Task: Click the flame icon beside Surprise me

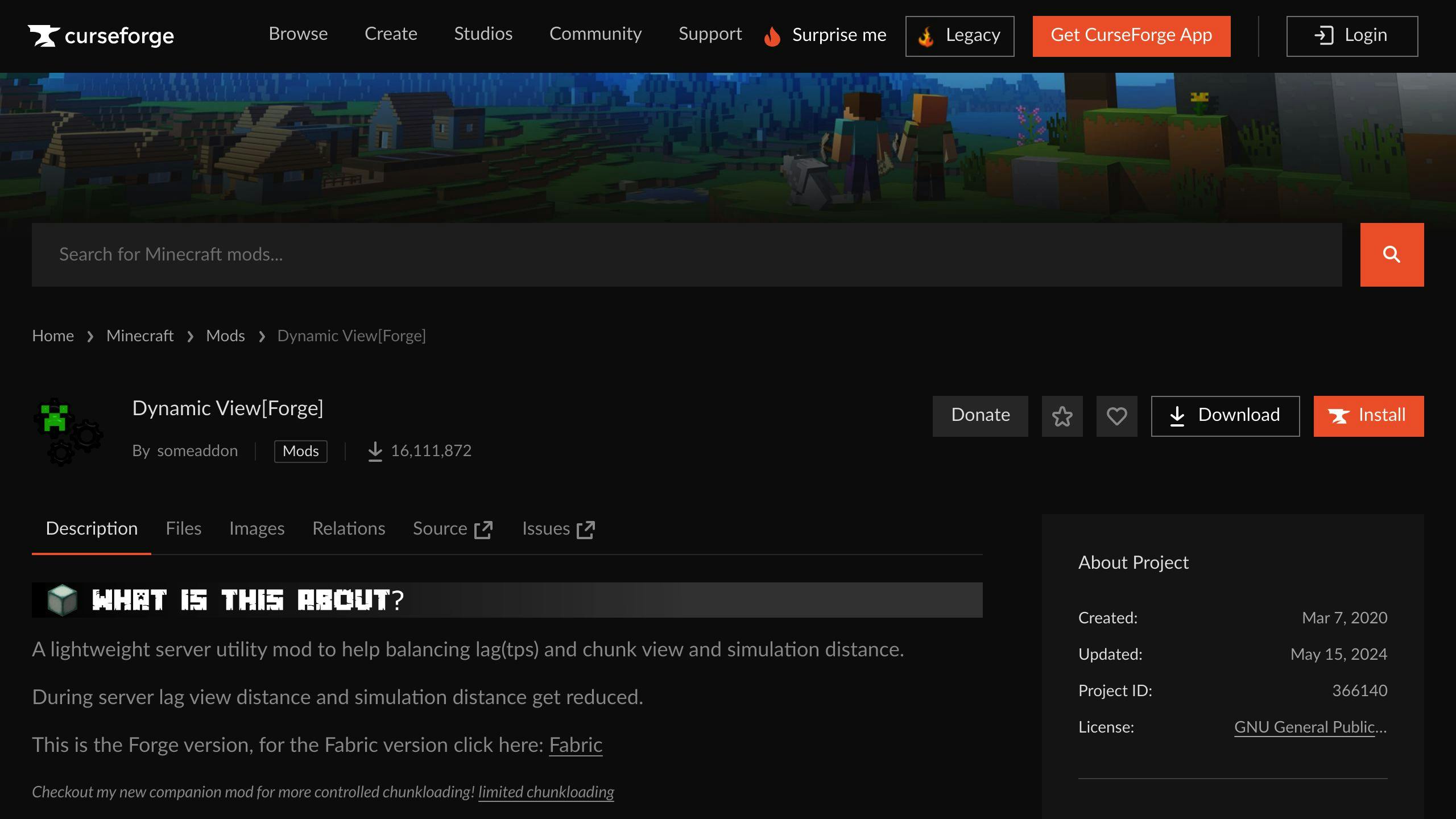Action: click(x=772, y=36)
